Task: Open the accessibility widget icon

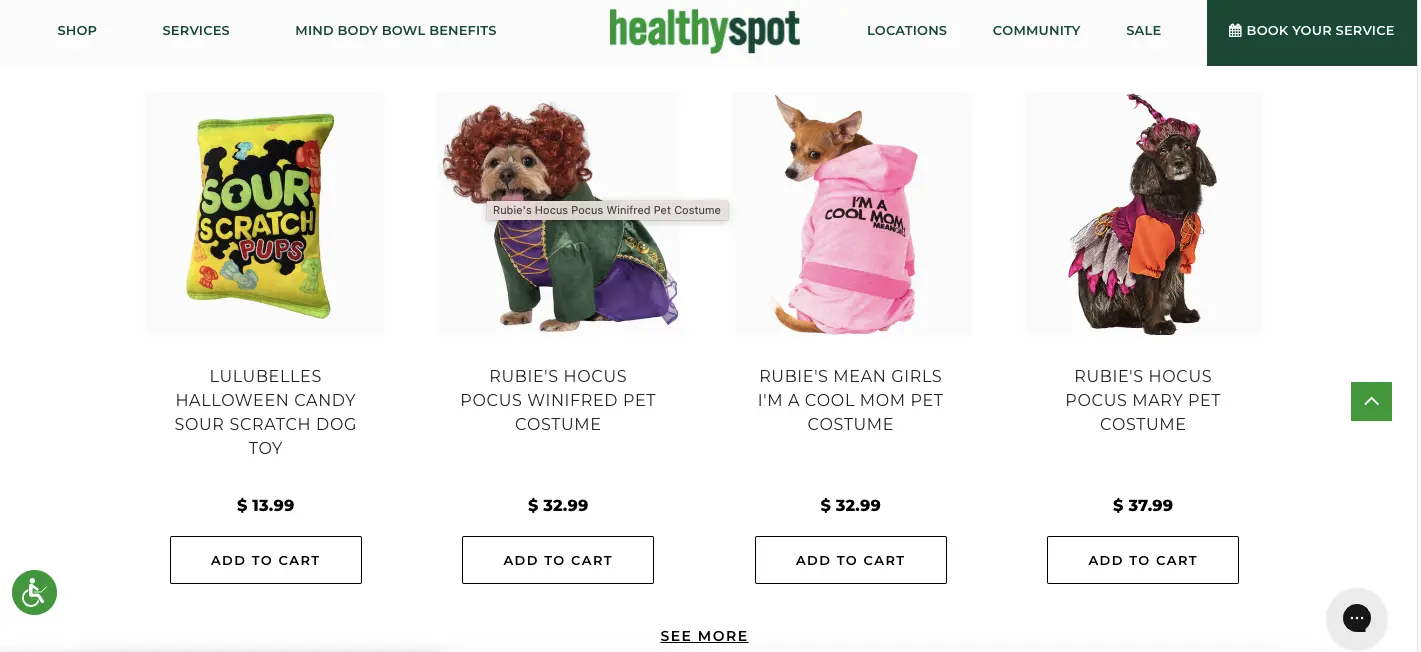Action: [x=34, y=593]
